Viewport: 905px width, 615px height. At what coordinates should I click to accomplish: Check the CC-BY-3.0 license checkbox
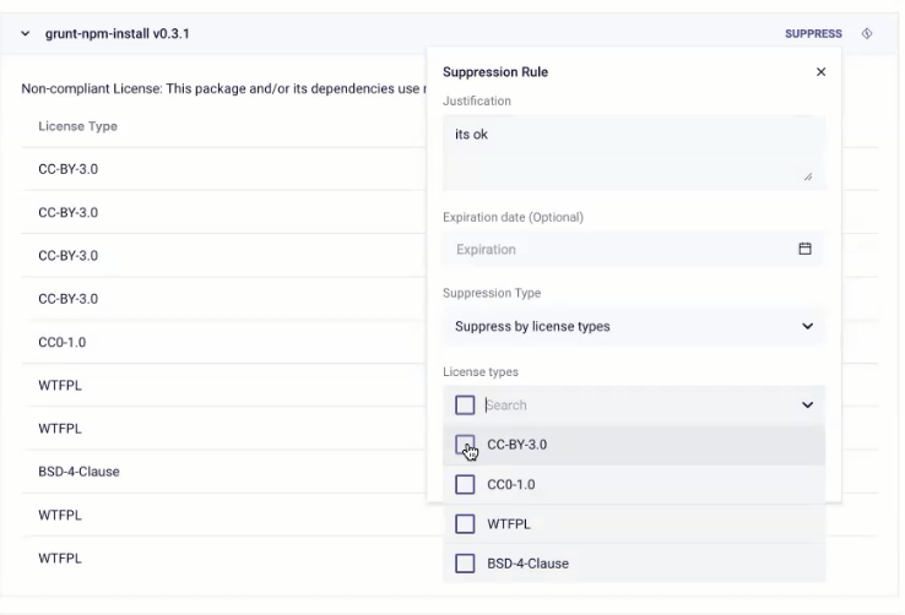pyautogui.click(x=465, y=445)
